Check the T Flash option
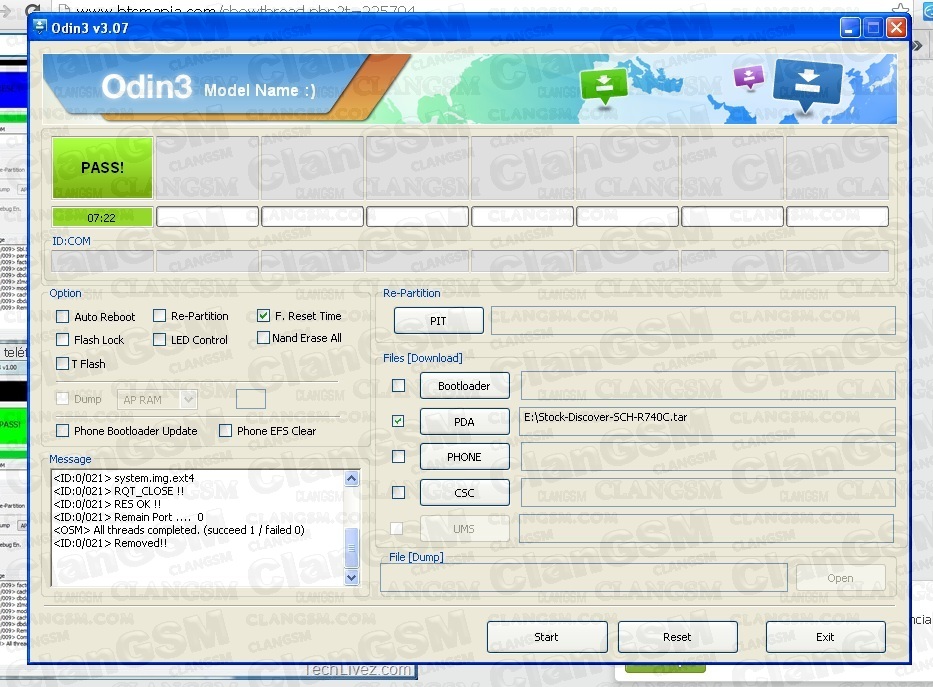The image size is (933, 687). click(62, 363)
